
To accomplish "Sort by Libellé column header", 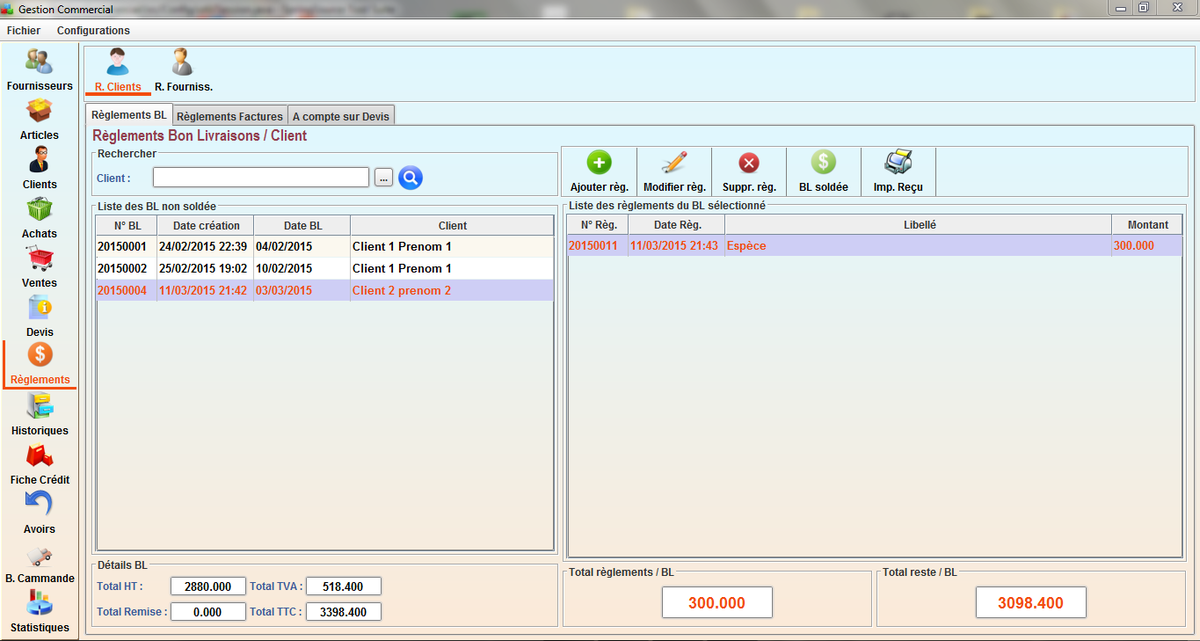I will coord(918,225).
